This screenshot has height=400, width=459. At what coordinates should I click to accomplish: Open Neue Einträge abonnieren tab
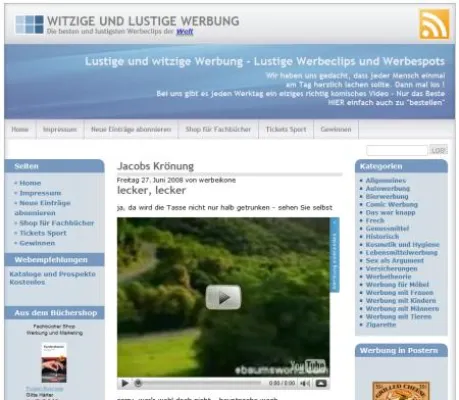point(131,129)
